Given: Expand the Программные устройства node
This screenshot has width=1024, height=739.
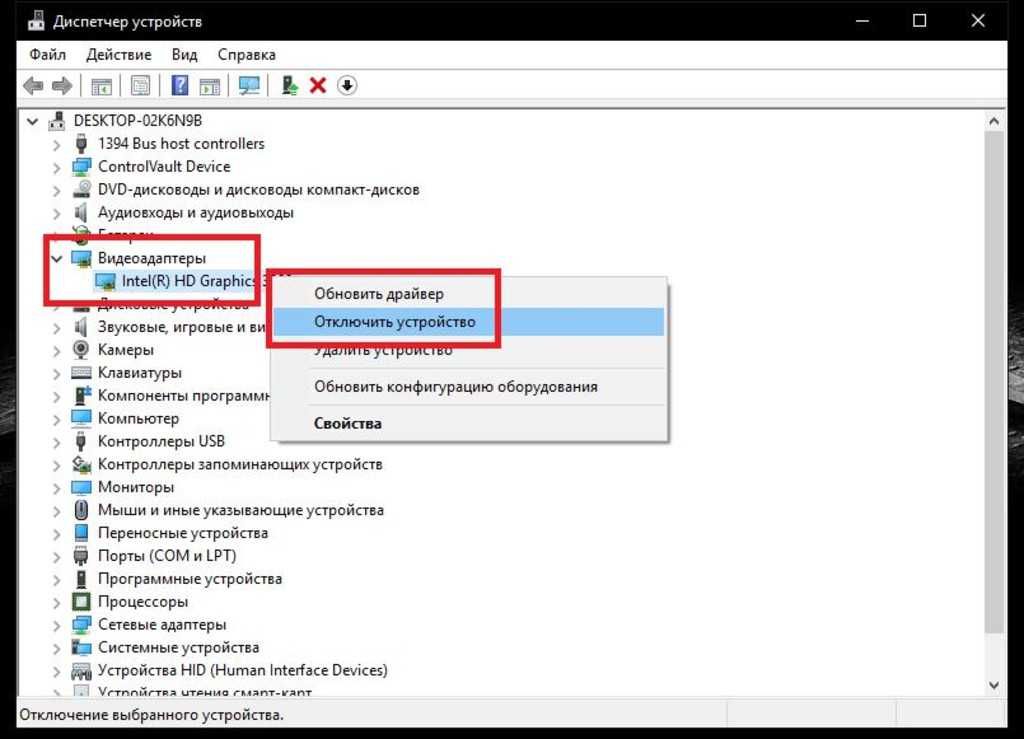Looking at the screenshot, I should (x=57, y=579).
